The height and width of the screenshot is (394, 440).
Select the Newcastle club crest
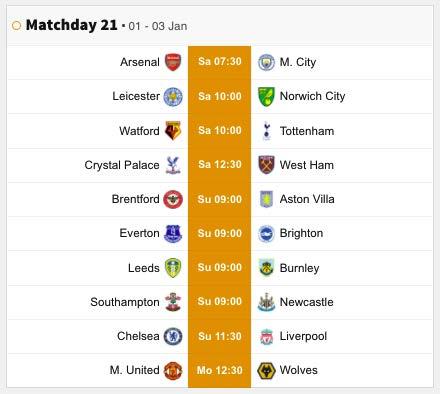tap(266, 302)
